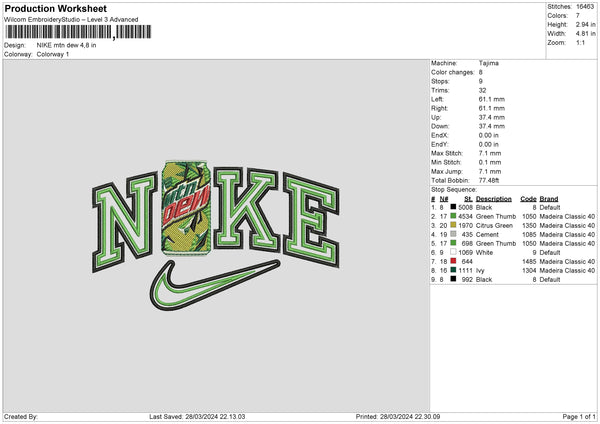The height and width of the screenshot is (424, 600).
Task: Click the 'Ivy' description text
Action: [480, 271]
